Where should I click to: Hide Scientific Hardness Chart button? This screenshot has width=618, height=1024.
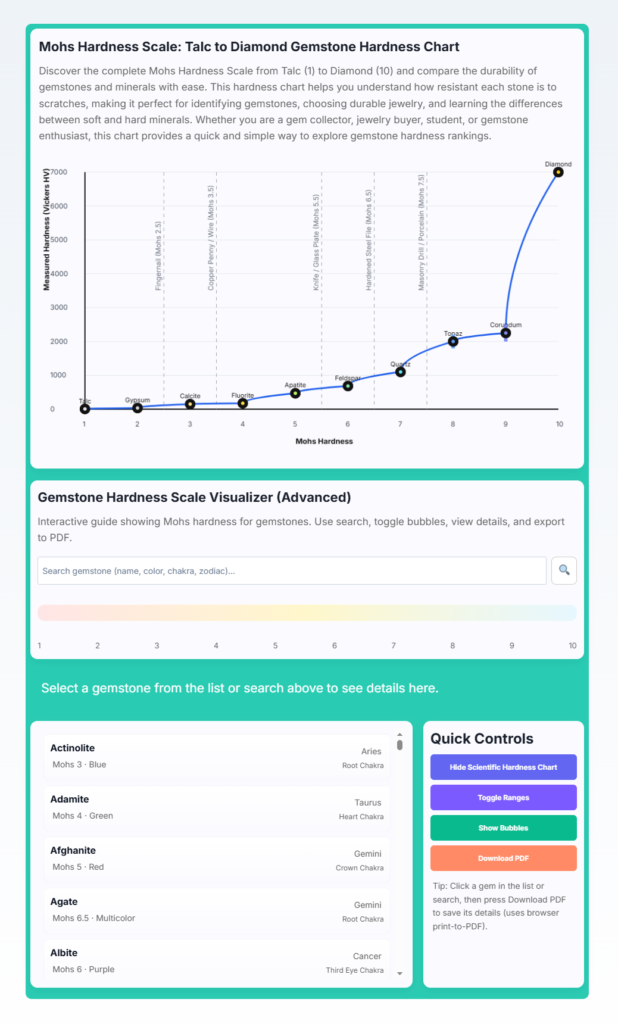(503, 767)
